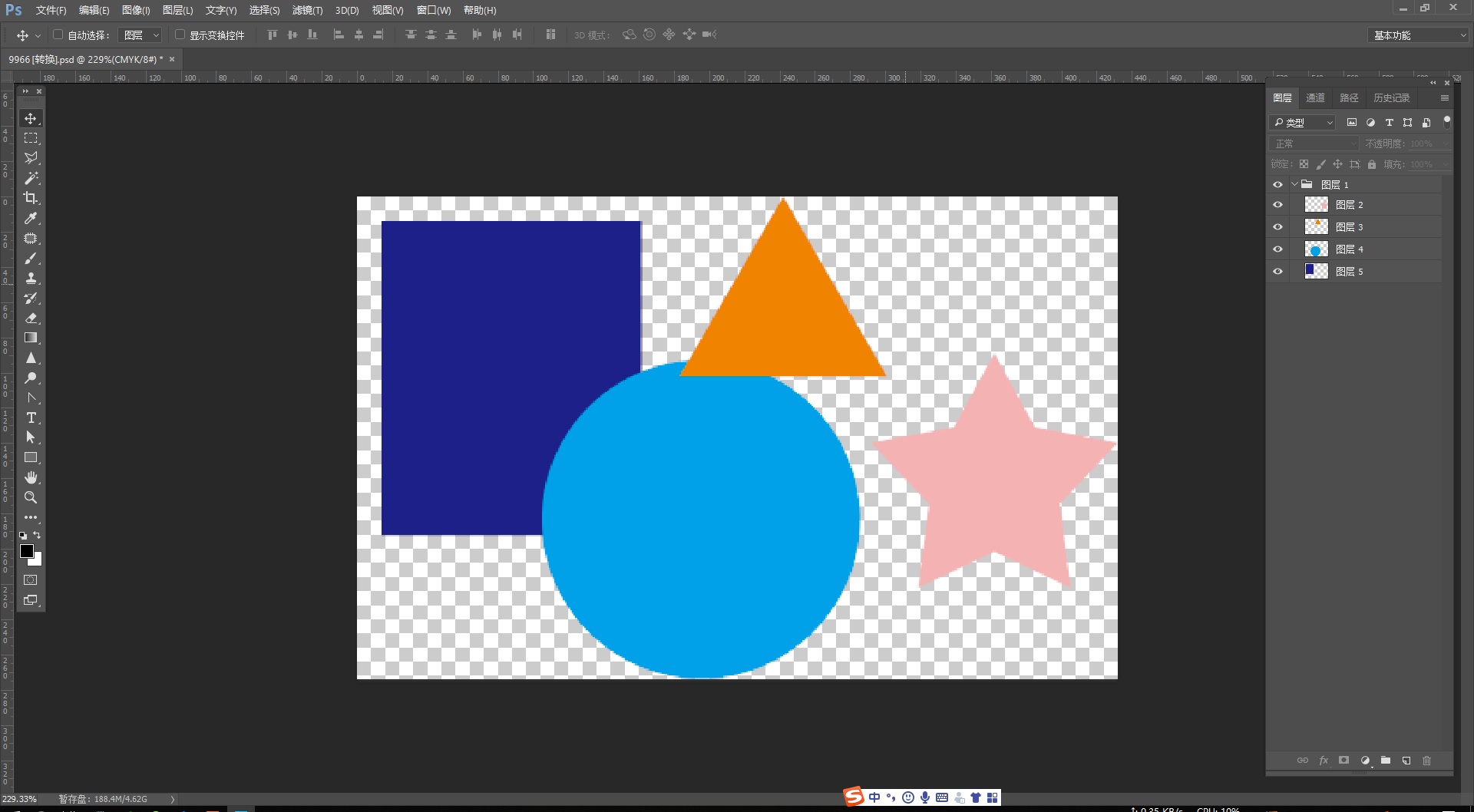The image size is (1474, 812).
Task: Open the layer styles fx menu
Action: [x=1324, y=761]
